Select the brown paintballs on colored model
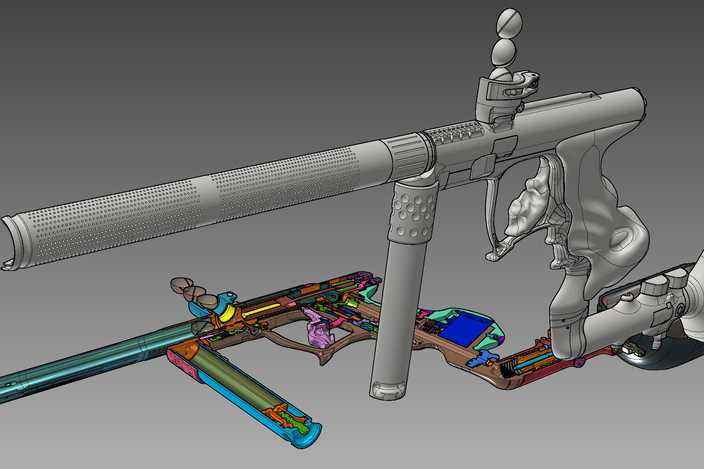The height and width of the screenshot is (469, 704). point(194,293)
